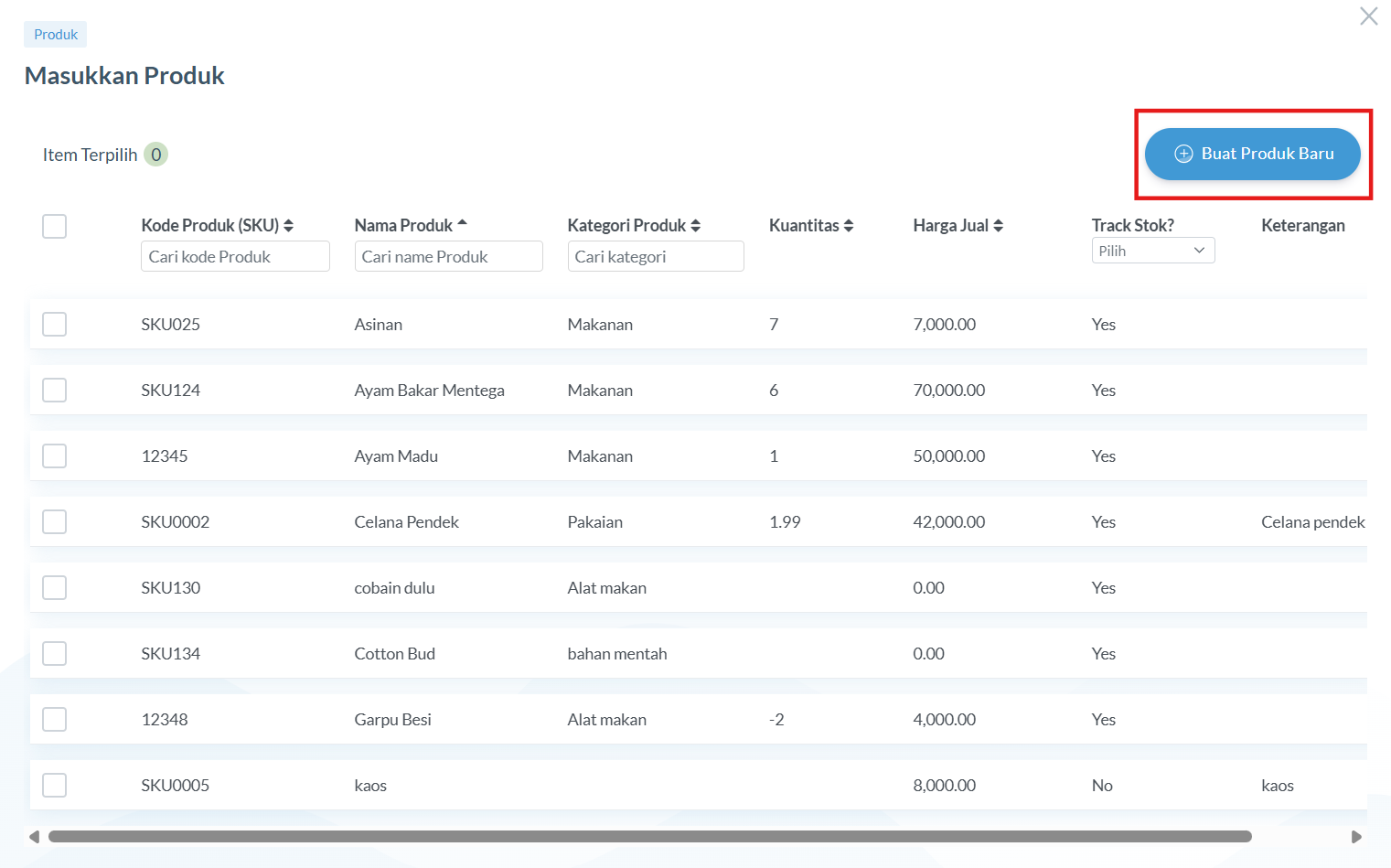Click the horizontal scrollbar thumb
Image resolution: width=1391 pixels, height=868 pixels.
(x=650, y=837)
